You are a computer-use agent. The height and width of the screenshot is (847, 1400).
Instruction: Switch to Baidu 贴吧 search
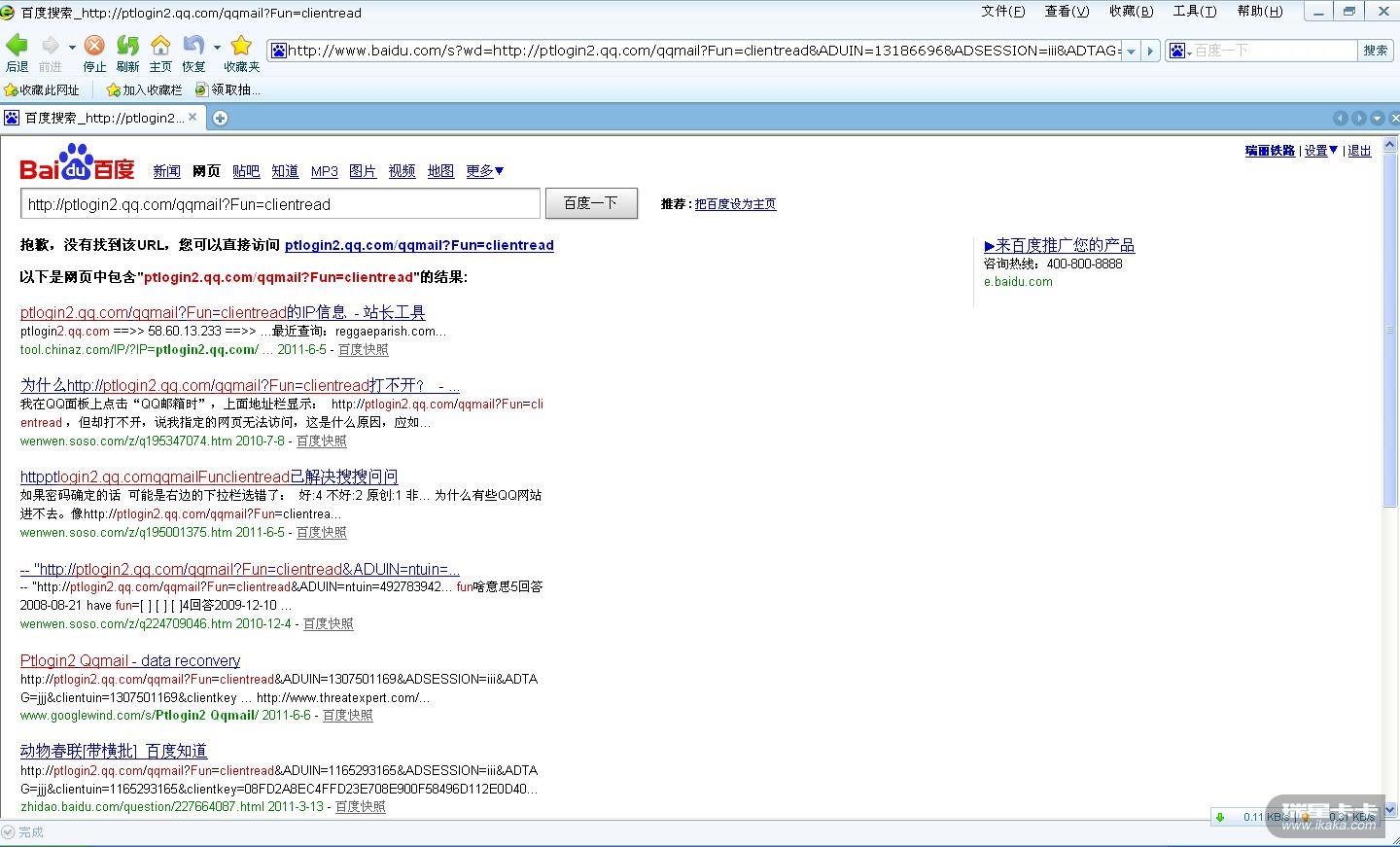click(246, 171)
